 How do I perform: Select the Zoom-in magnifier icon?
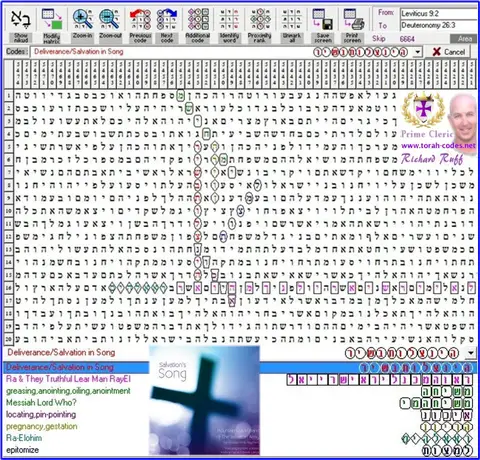pos(82,19)
